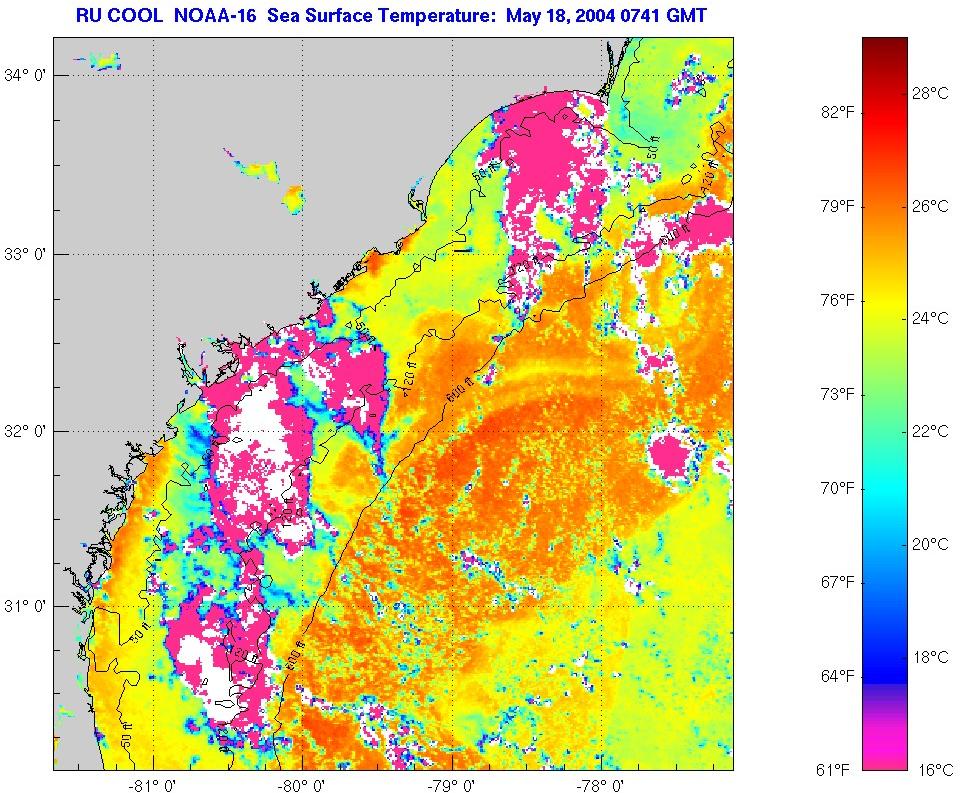The width and height of the screenshot is (960, 793).
Task: Click the 61°F colorbar label
Action: click(834, 770)
